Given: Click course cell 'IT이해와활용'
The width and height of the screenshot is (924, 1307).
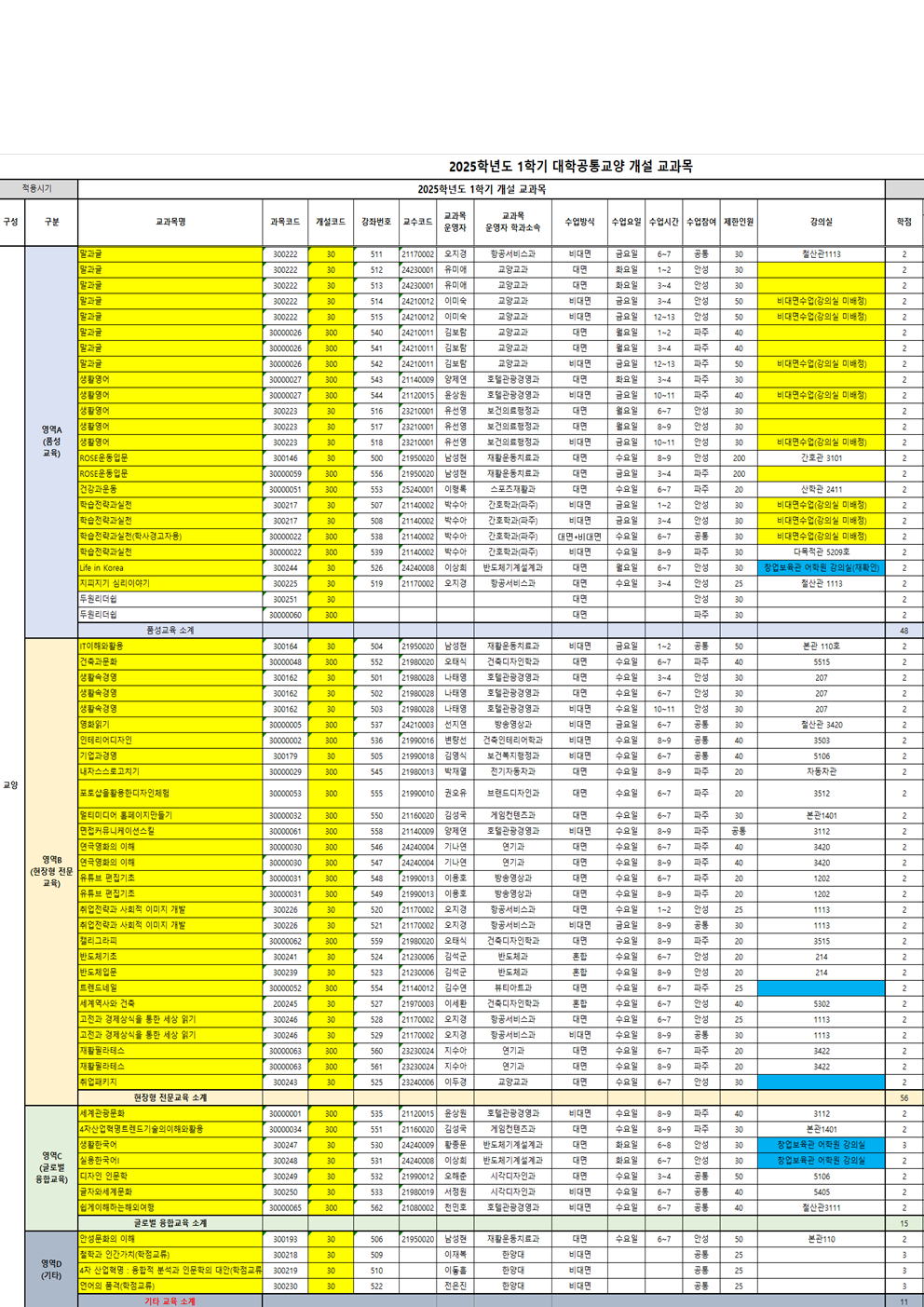Looking at the screenshot, I should pos(170,646).
